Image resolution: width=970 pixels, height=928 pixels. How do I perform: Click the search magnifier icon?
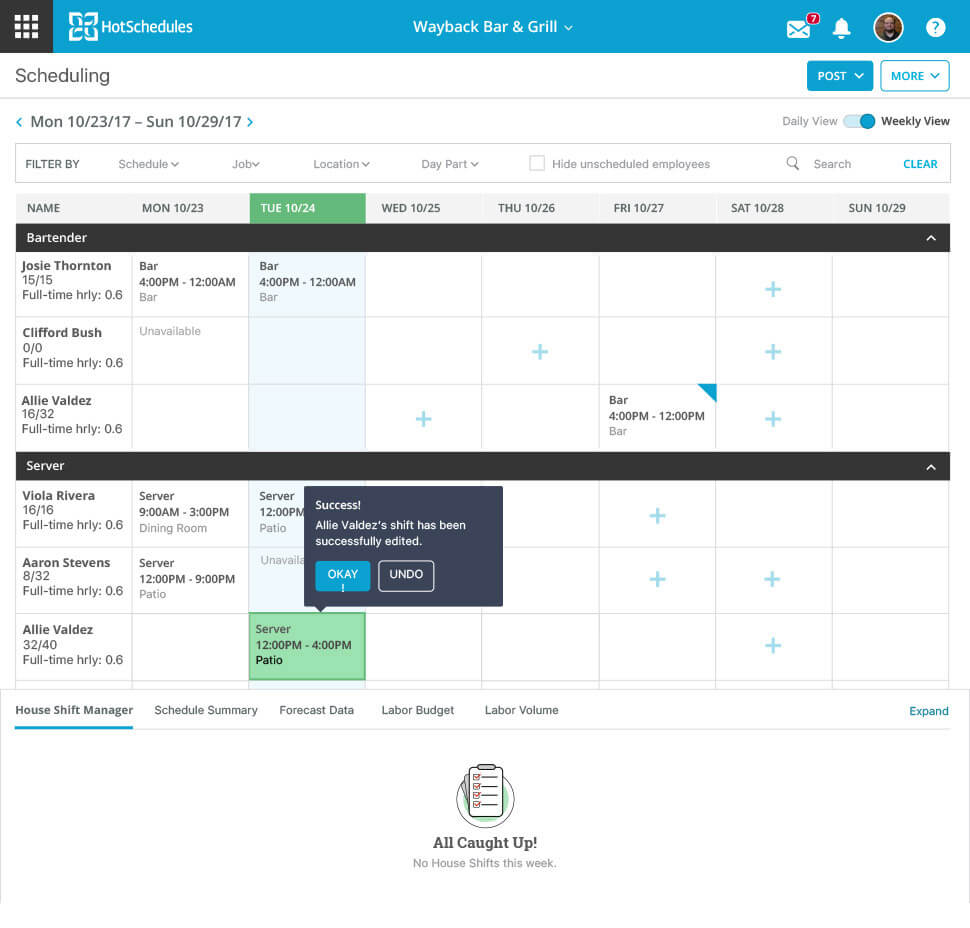tap(793, 163)
